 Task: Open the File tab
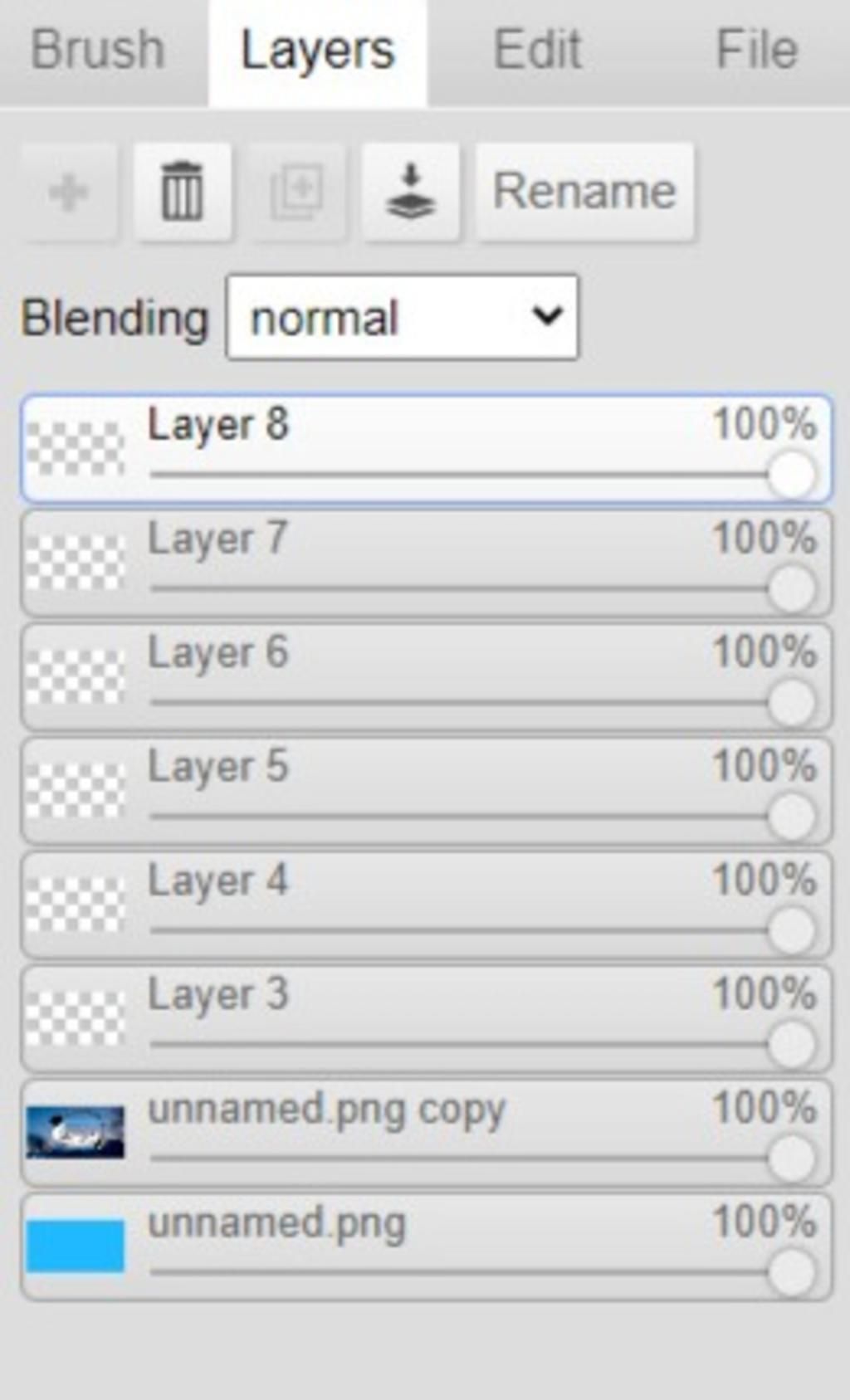tap(756, 50)
